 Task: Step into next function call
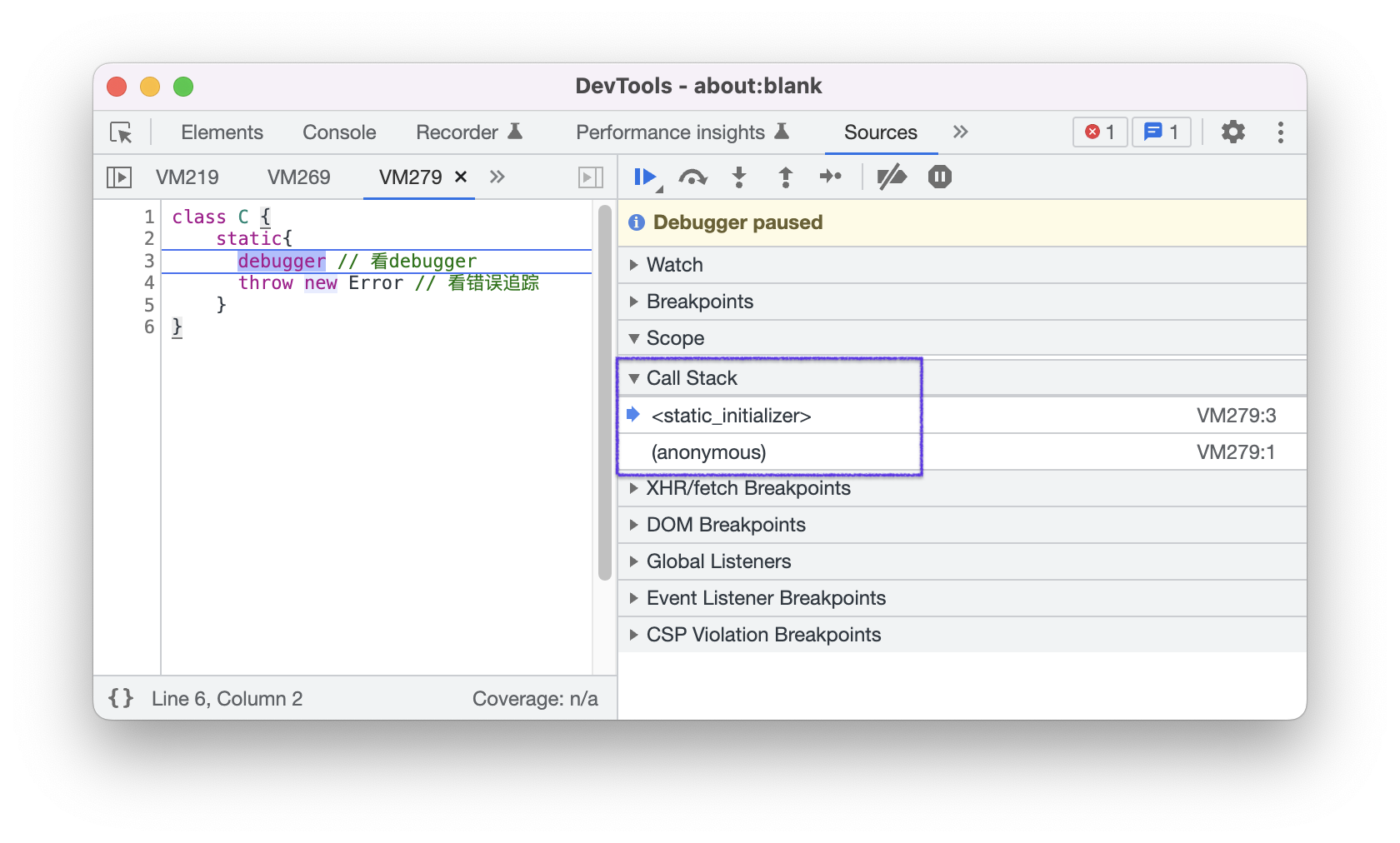click(739, 177)
